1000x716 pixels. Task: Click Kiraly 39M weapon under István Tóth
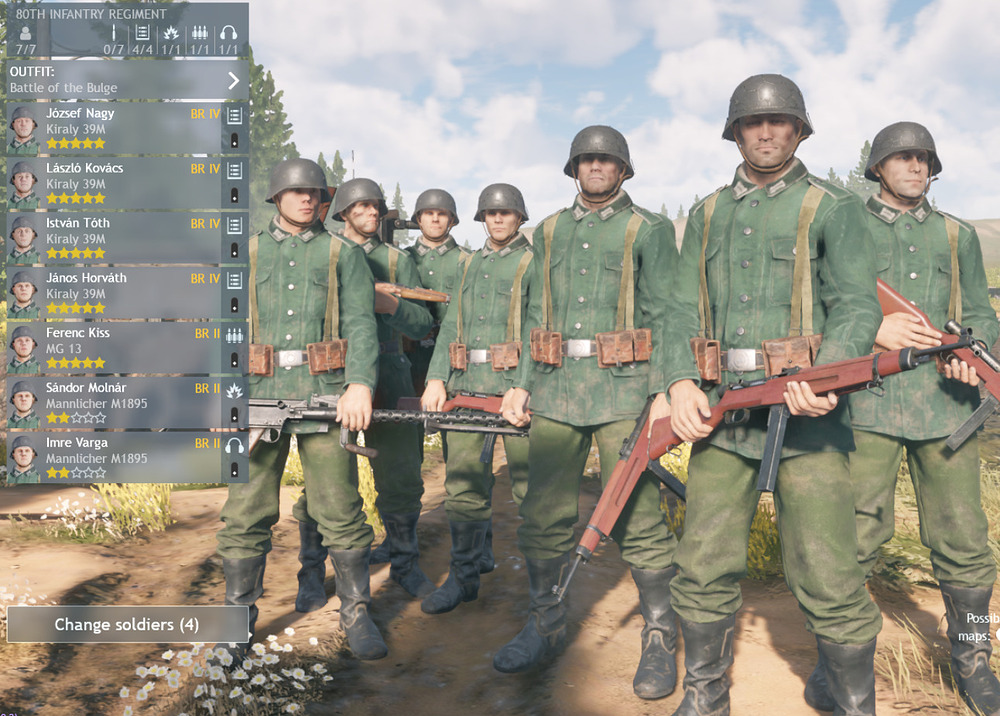(75, 239)
